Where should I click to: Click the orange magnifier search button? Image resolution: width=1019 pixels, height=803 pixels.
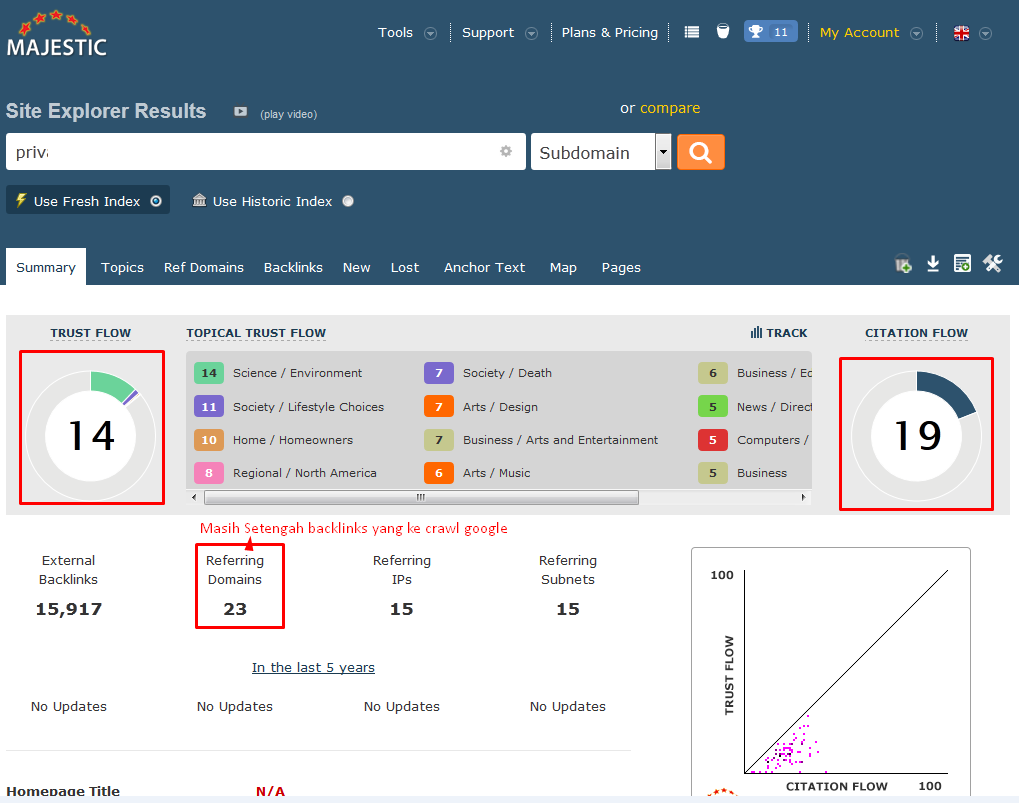coord(701,152)
